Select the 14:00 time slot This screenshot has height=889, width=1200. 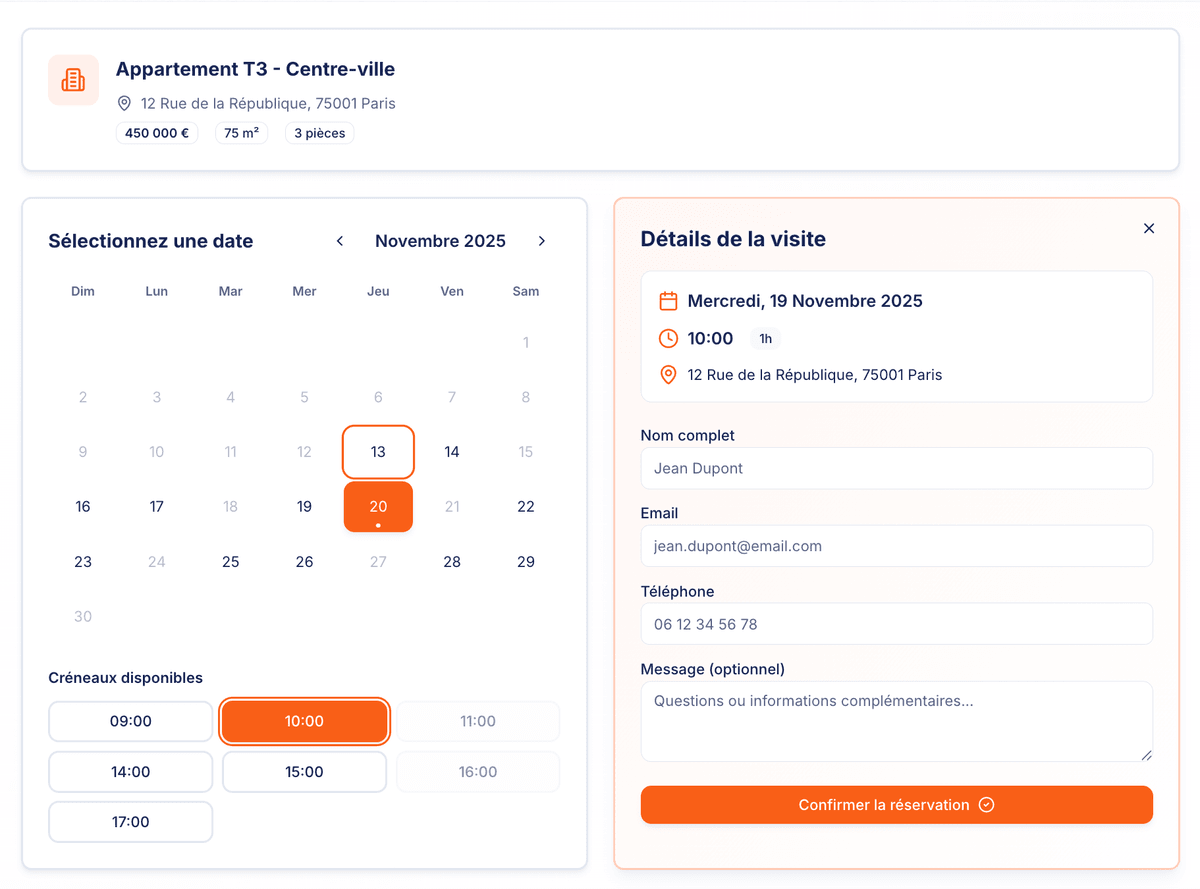(x=130, y=772)
